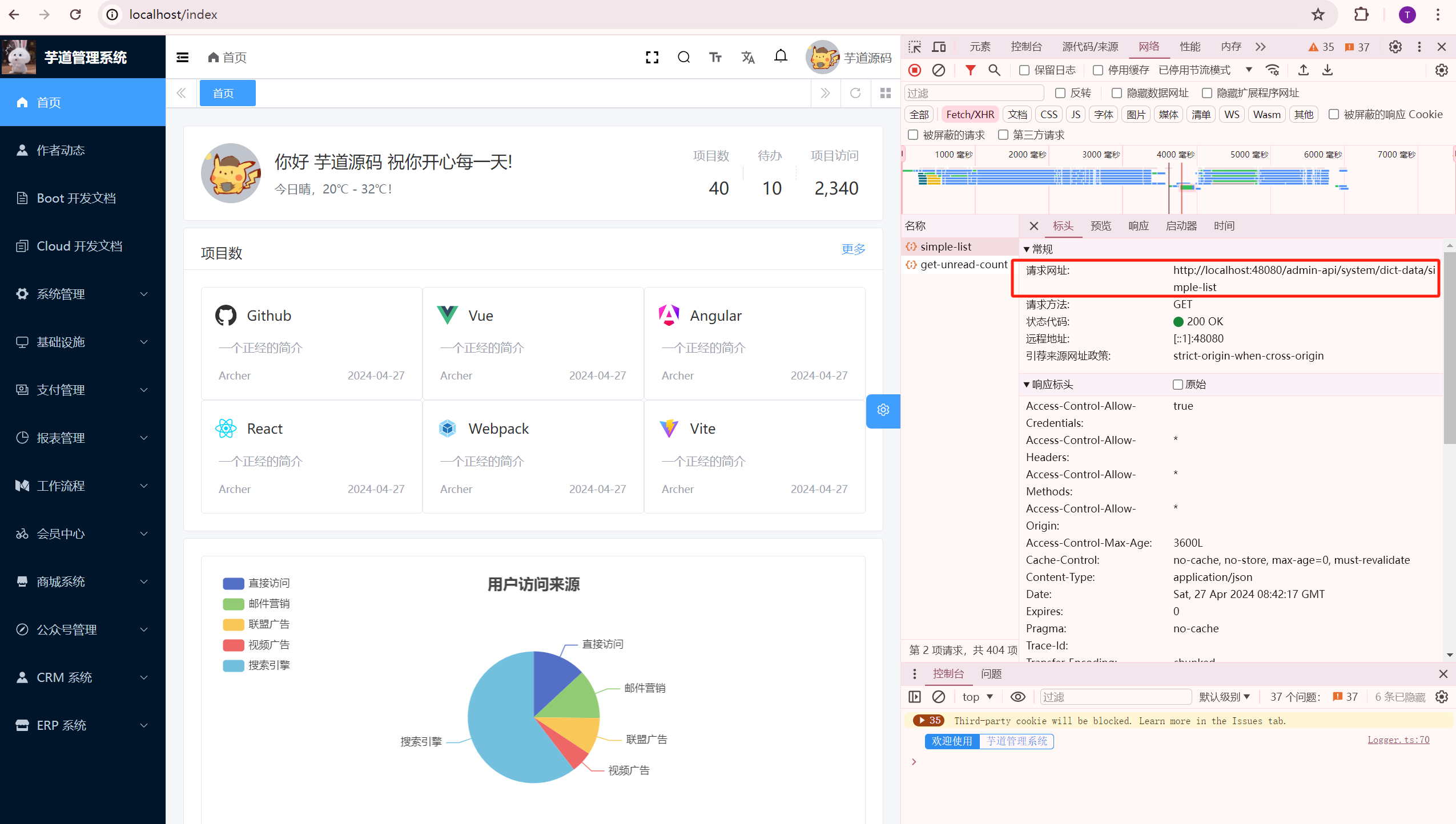Tick the 被屏蔽的请求 checkbox

913,135
